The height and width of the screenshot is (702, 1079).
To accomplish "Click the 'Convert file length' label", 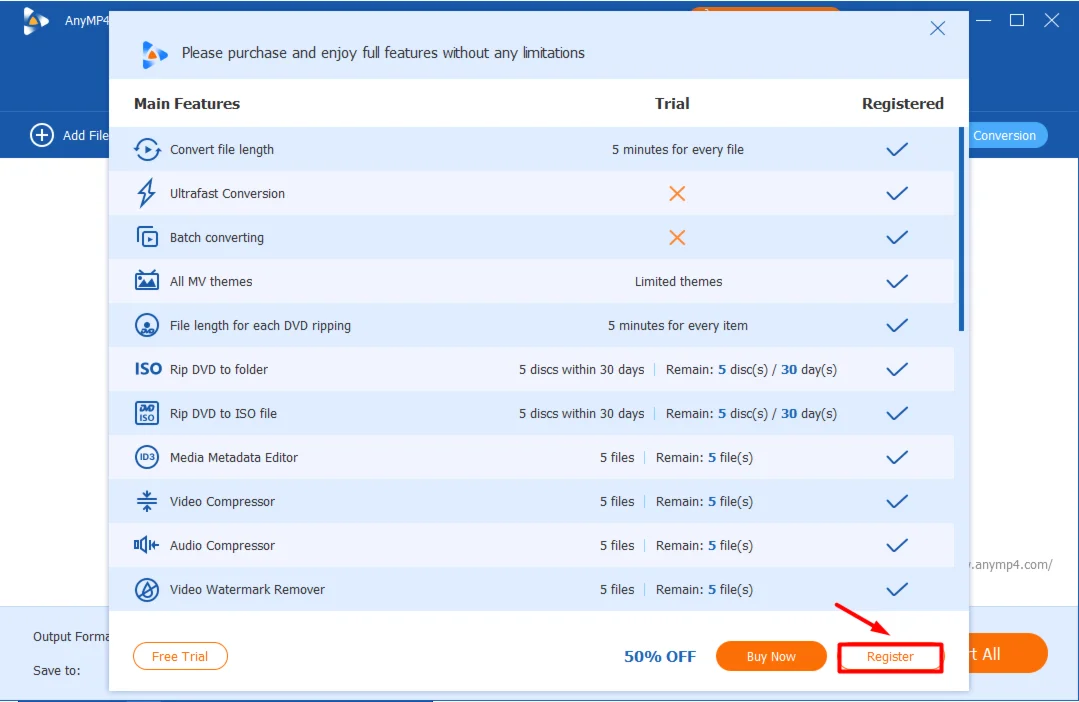I will coord(222,149).
